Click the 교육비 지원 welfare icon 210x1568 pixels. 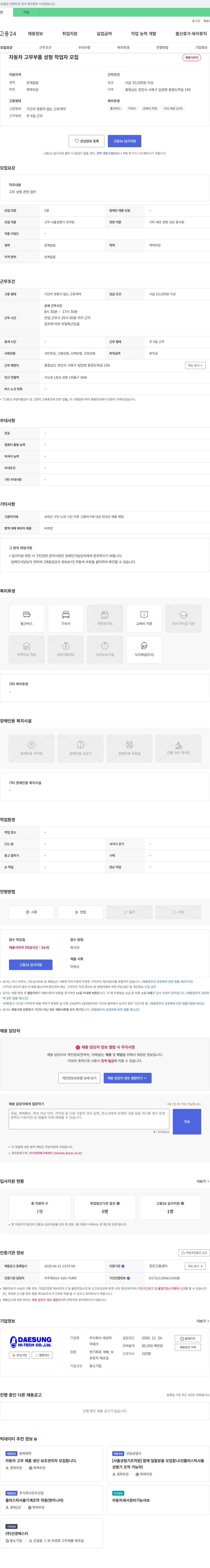pos(144,619)
